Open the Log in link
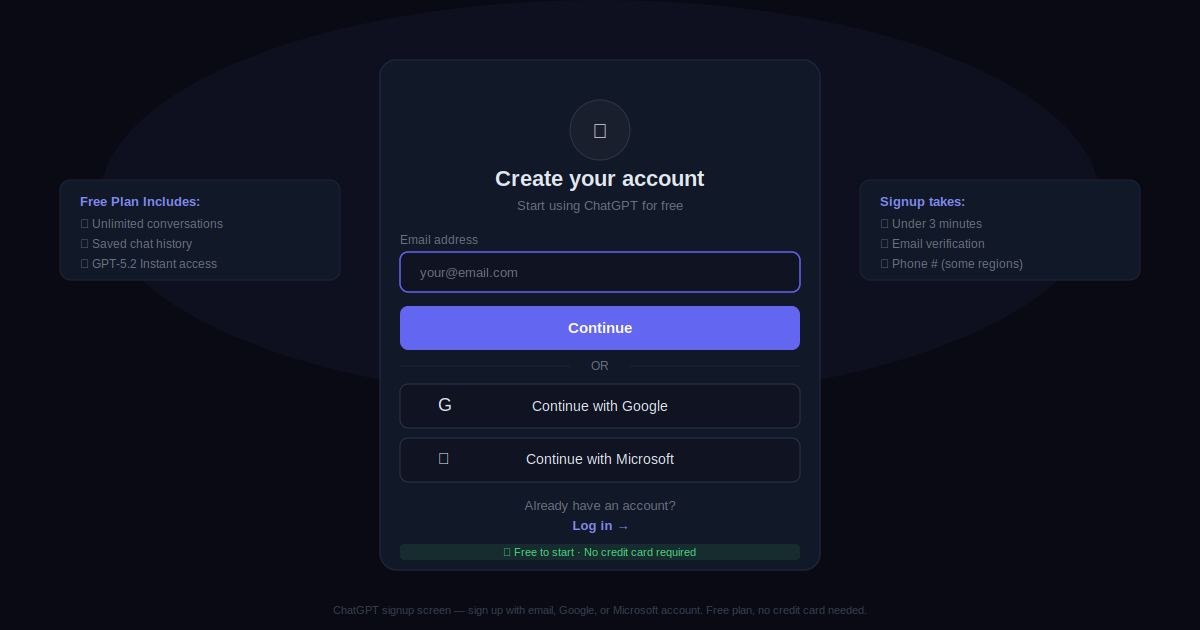The width and height of the screenshot is (1200, 630). pyautogui.click(x=592, y=526)
